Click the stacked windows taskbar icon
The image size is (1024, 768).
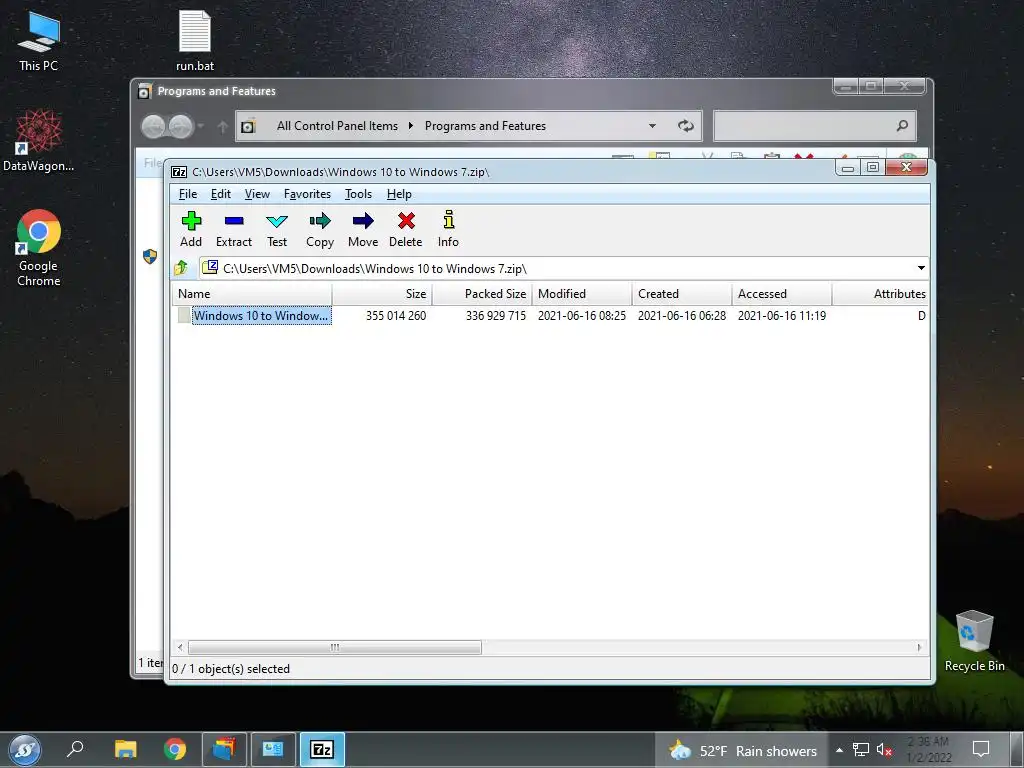[224, 749]
